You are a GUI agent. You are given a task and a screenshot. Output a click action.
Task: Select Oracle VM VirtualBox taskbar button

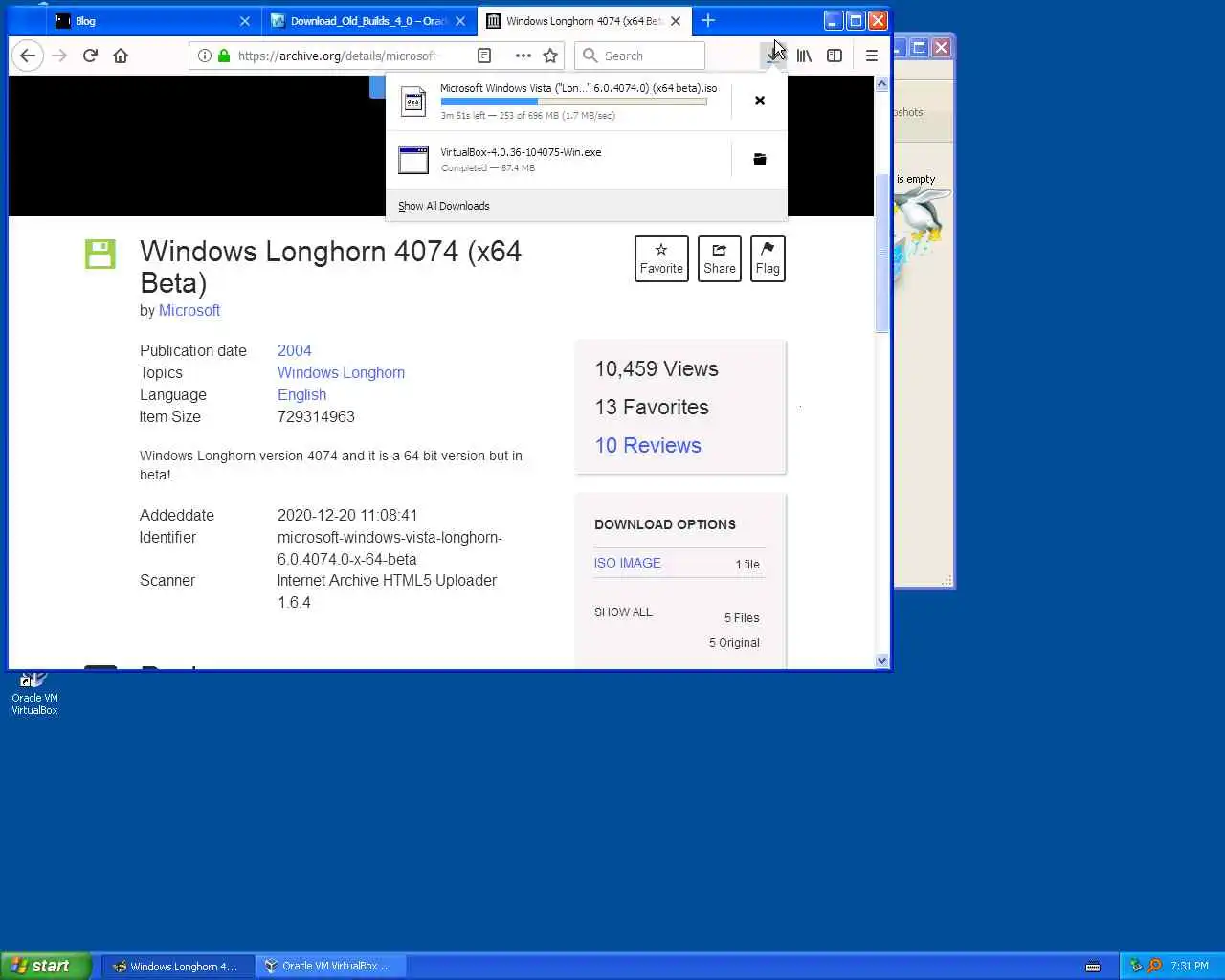pos(331,966)
